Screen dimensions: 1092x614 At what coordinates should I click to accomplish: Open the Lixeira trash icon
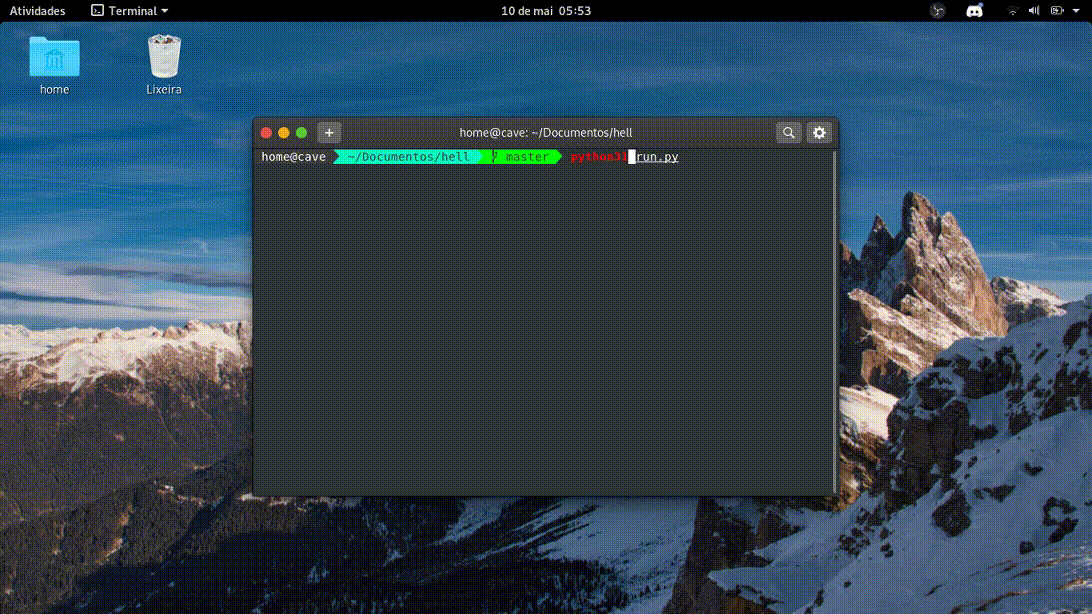click(x=164, y=65)
